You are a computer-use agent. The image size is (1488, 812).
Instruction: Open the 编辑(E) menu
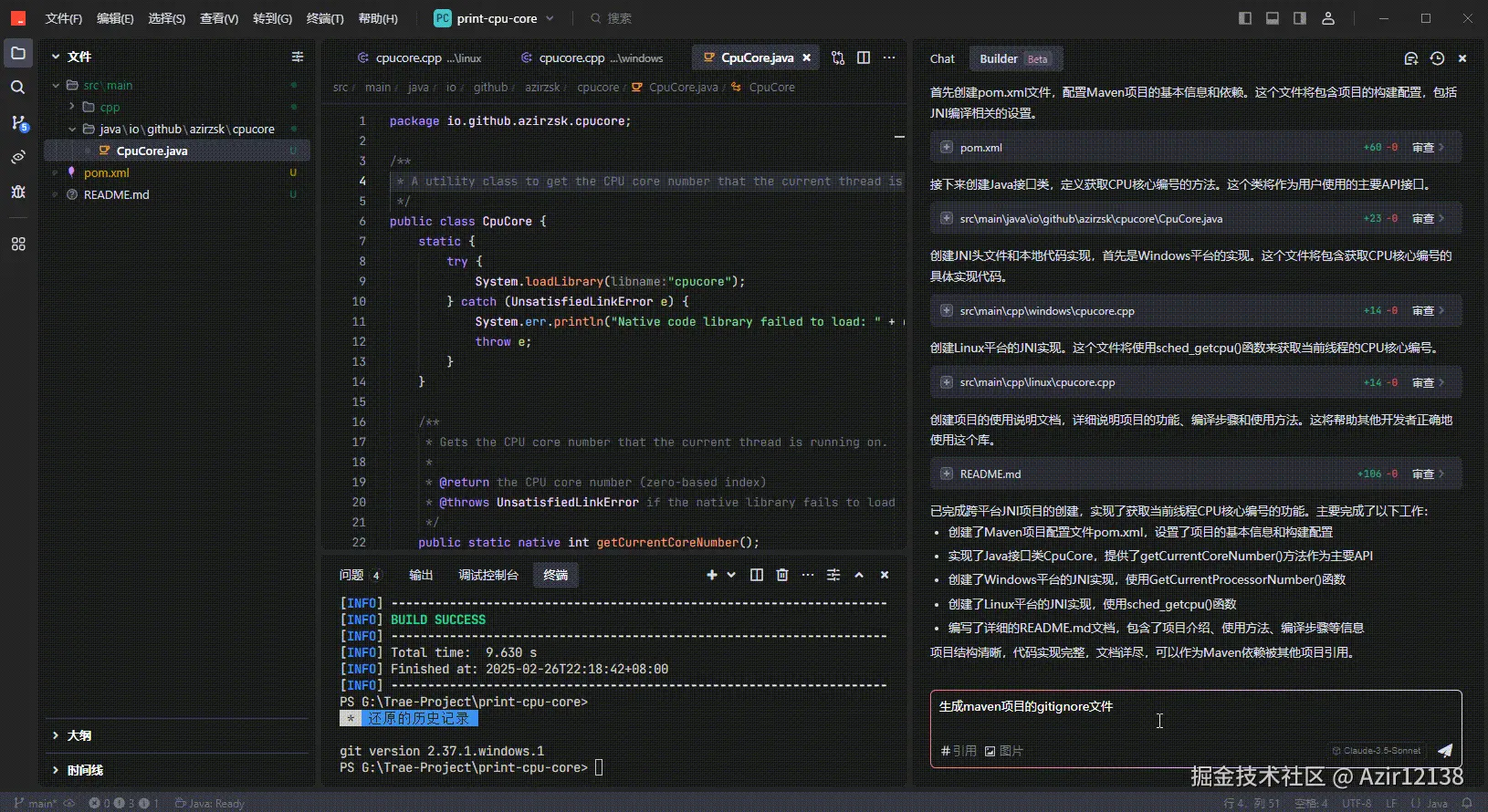pos(115,18)
